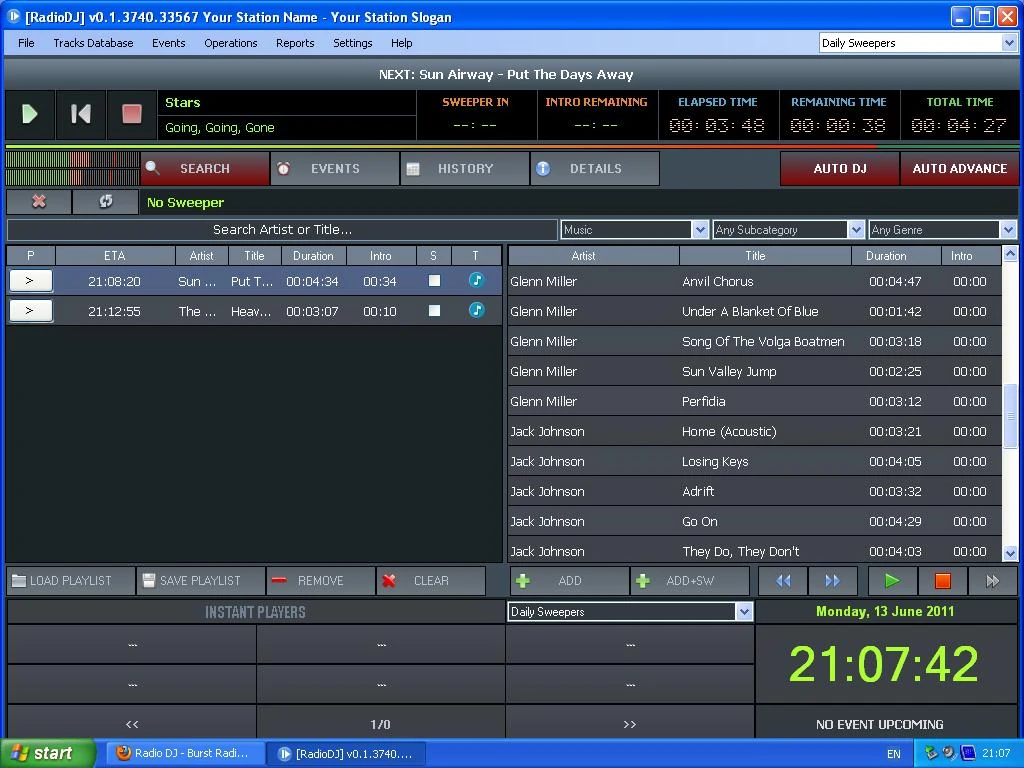Screen dimensions: 1024x768
Task: Click the red X sweeper clear icon
Action: point(37,201)
